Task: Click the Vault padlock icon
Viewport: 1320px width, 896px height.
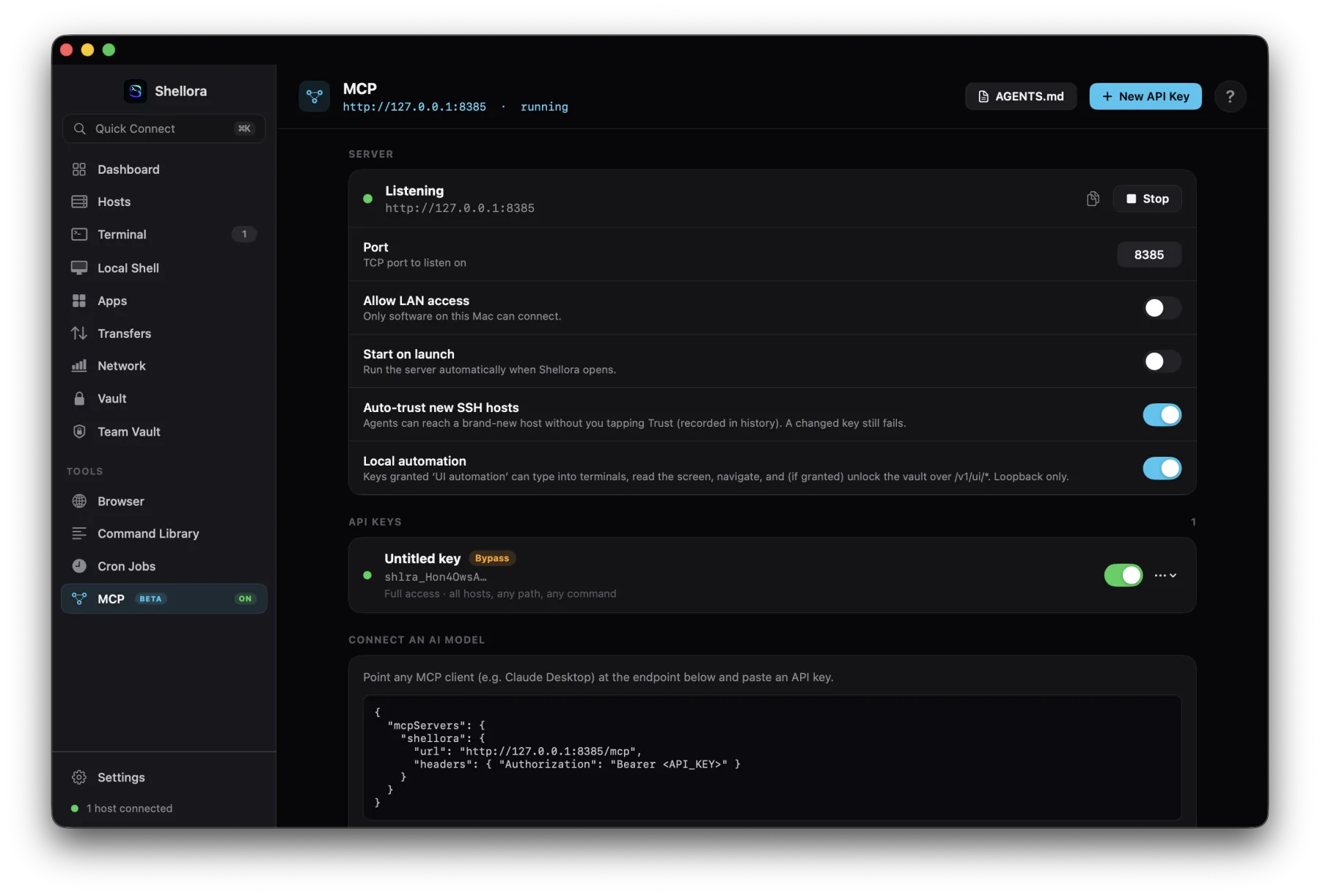Action: (79, 398)
